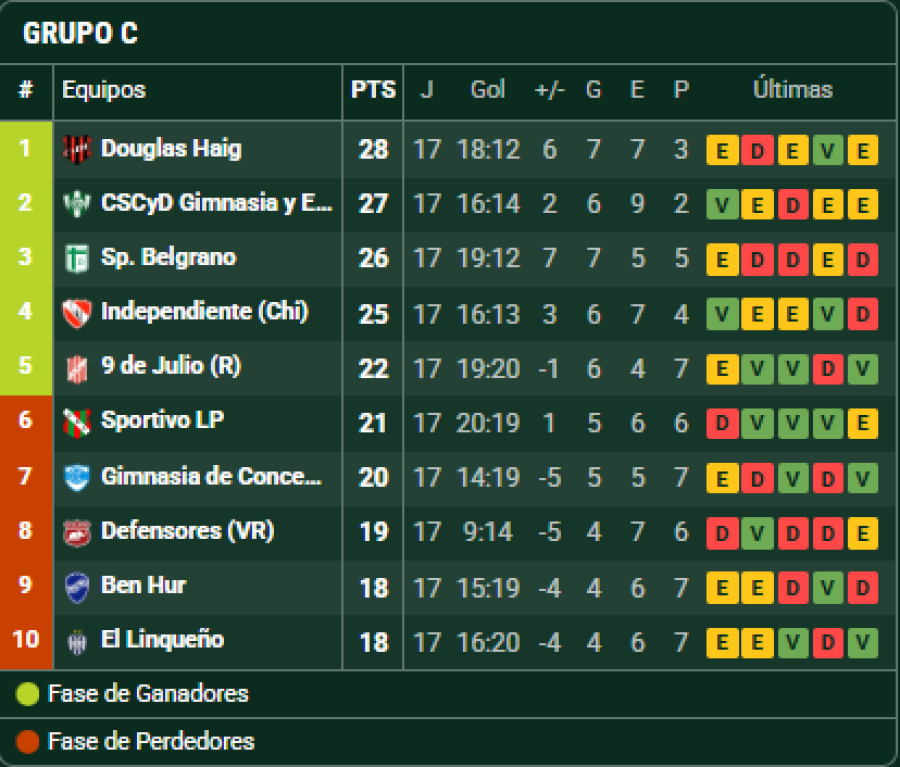Click the Fase de Ganadores green dot

(x=28, y=693)
